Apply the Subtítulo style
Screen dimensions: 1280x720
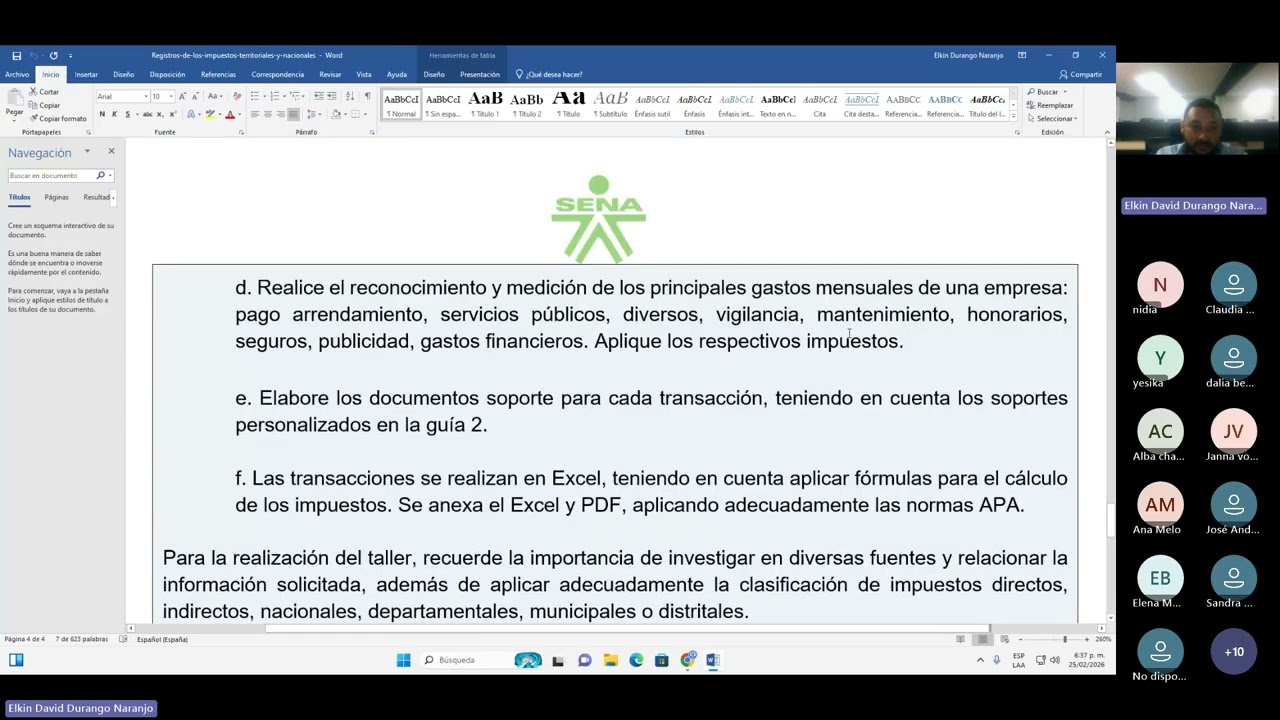(x=610, y=104)
